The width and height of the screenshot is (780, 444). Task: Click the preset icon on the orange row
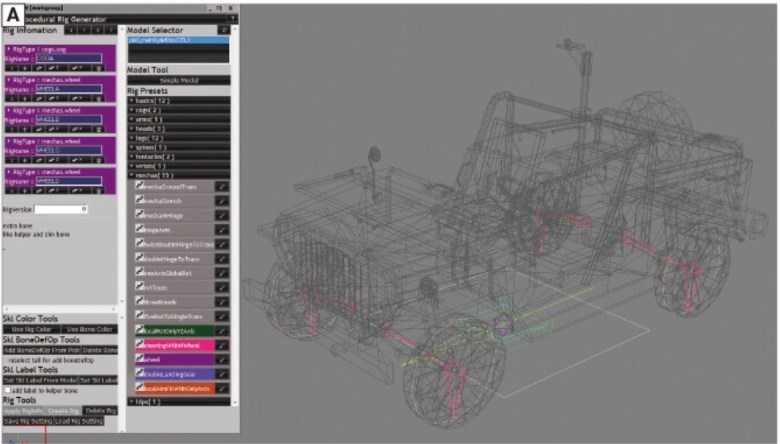click(x=140, y=388)
